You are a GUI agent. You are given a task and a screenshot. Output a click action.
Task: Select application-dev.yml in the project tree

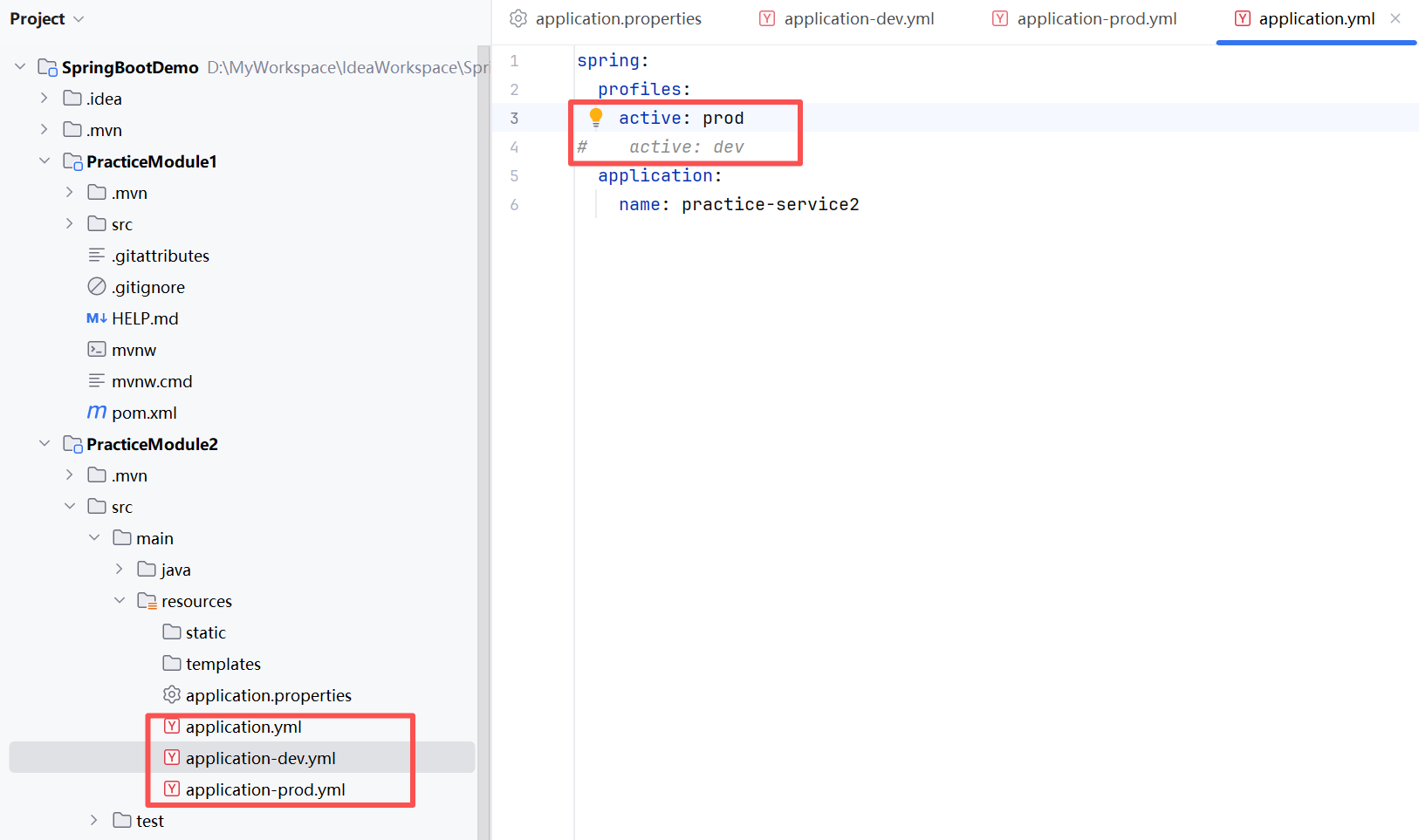point(260,758)
